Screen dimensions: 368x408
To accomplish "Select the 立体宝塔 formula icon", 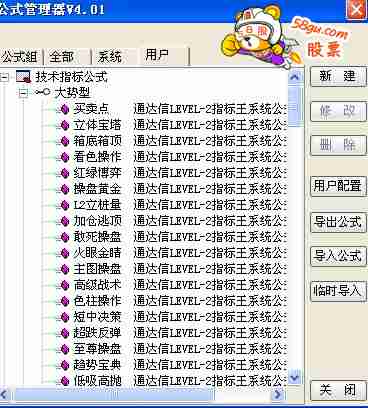I will (64, 125).
